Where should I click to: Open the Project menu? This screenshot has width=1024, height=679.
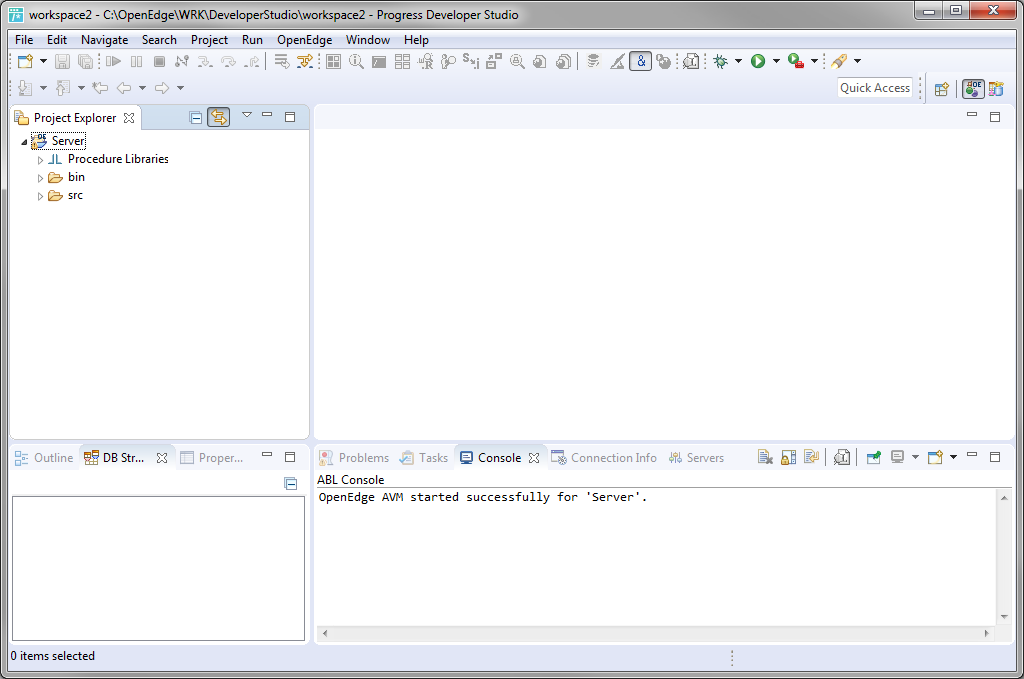pos(209,40)
